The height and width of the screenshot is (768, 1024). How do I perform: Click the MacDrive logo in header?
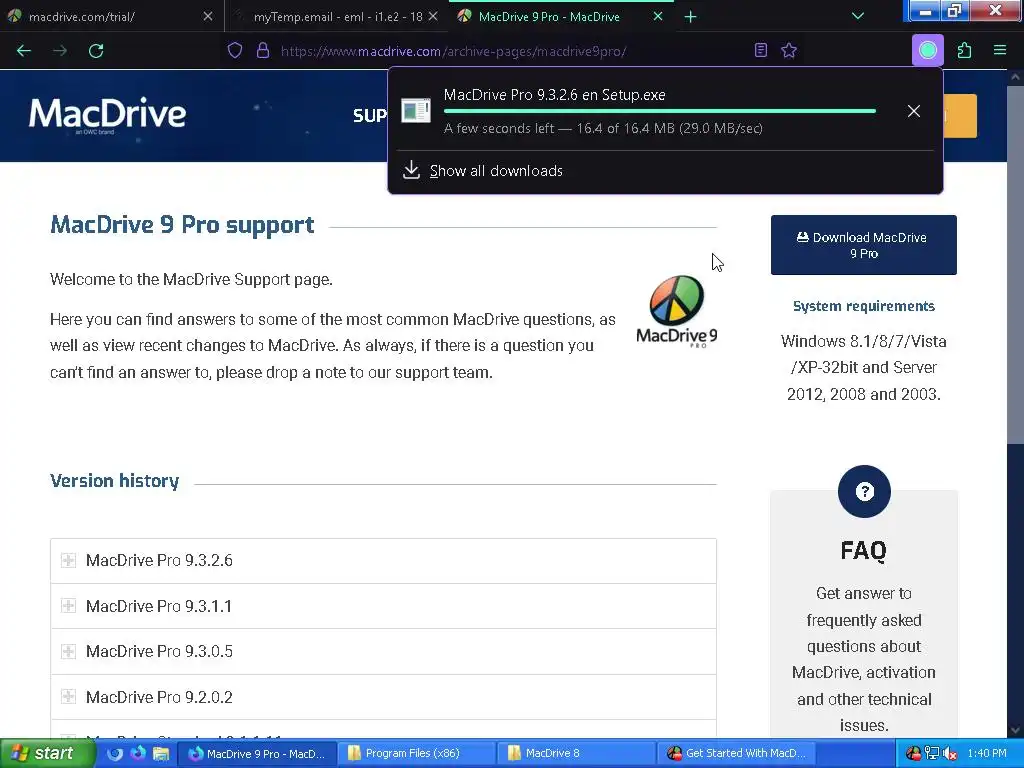point(107,114)
